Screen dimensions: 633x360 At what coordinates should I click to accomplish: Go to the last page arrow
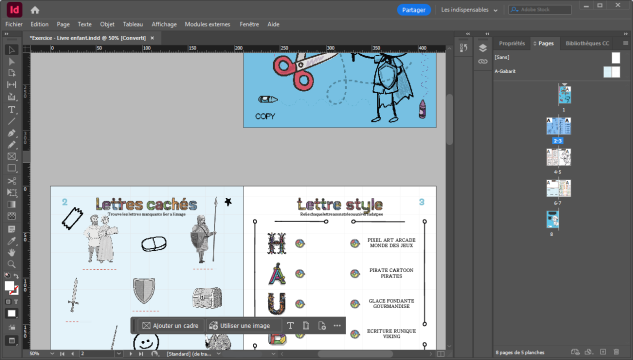click(141, 354)
